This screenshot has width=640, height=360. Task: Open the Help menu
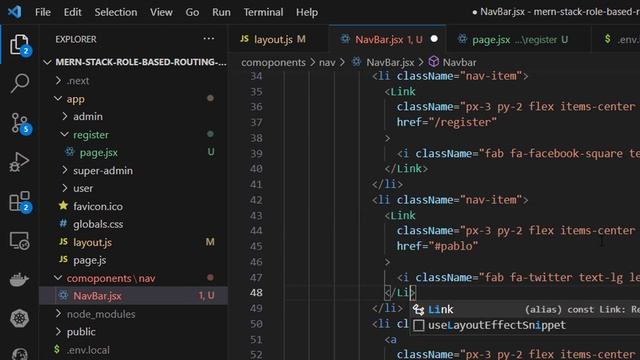point(307,12)
